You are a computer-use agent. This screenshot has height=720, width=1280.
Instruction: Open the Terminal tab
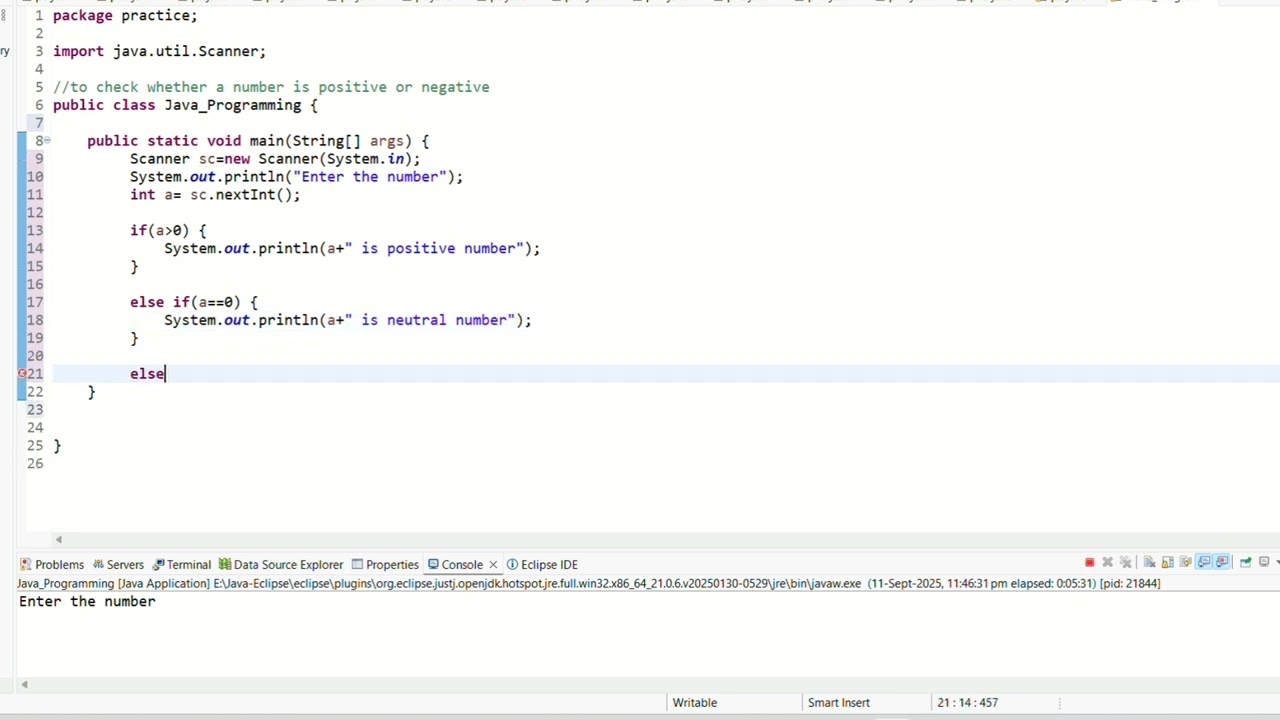click(x=181, y=564)
